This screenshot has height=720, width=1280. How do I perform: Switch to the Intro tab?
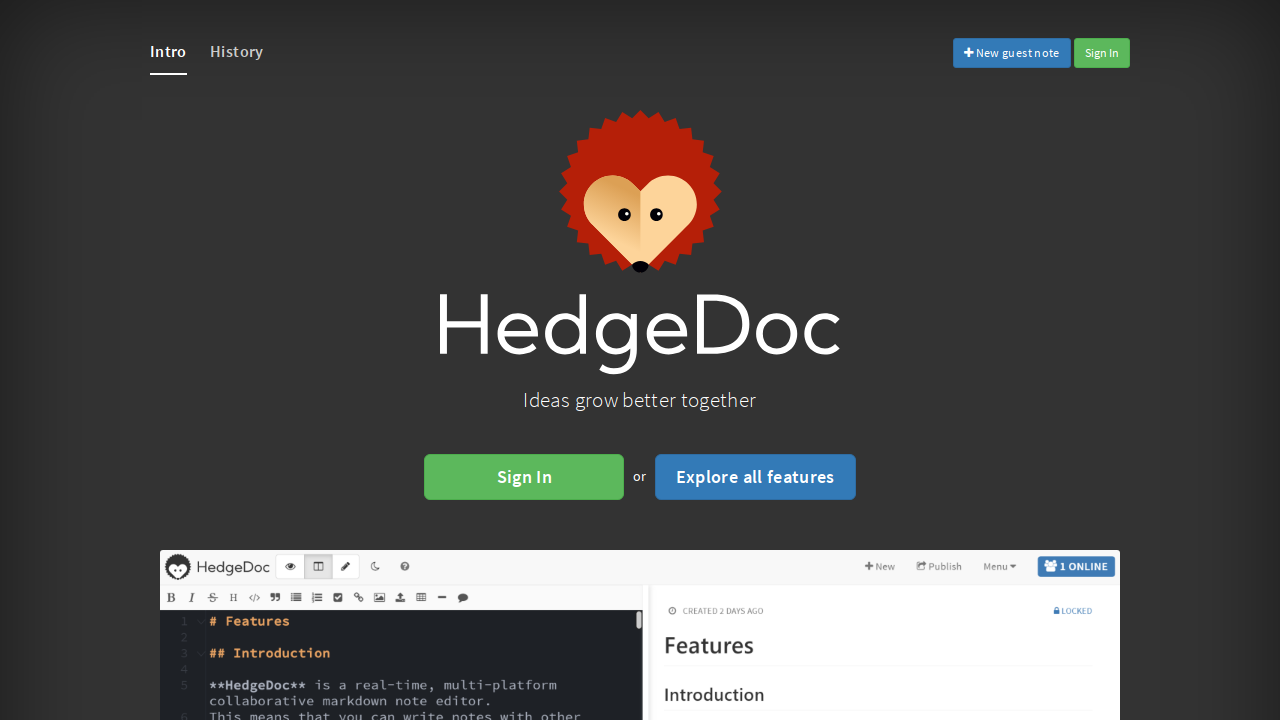point(168,52)
